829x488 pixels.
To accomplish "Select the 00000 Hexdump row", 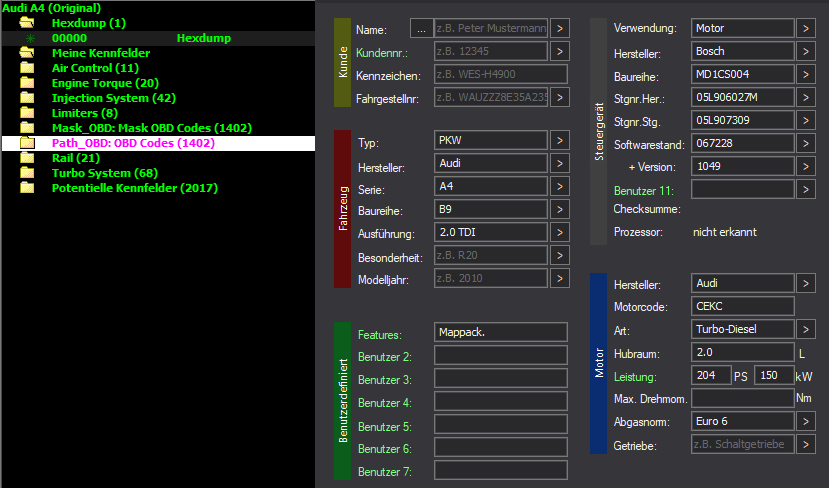I will click(x=158, y=38).
